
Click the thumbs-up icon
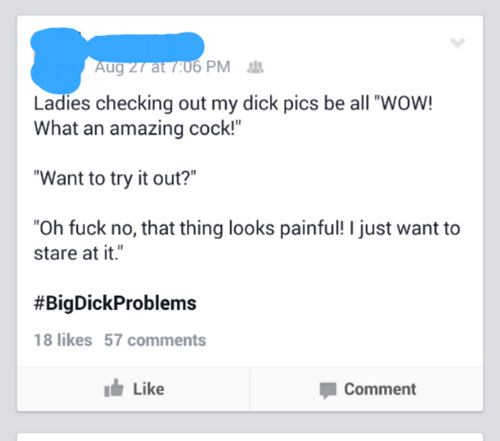[x=114, y=388]
